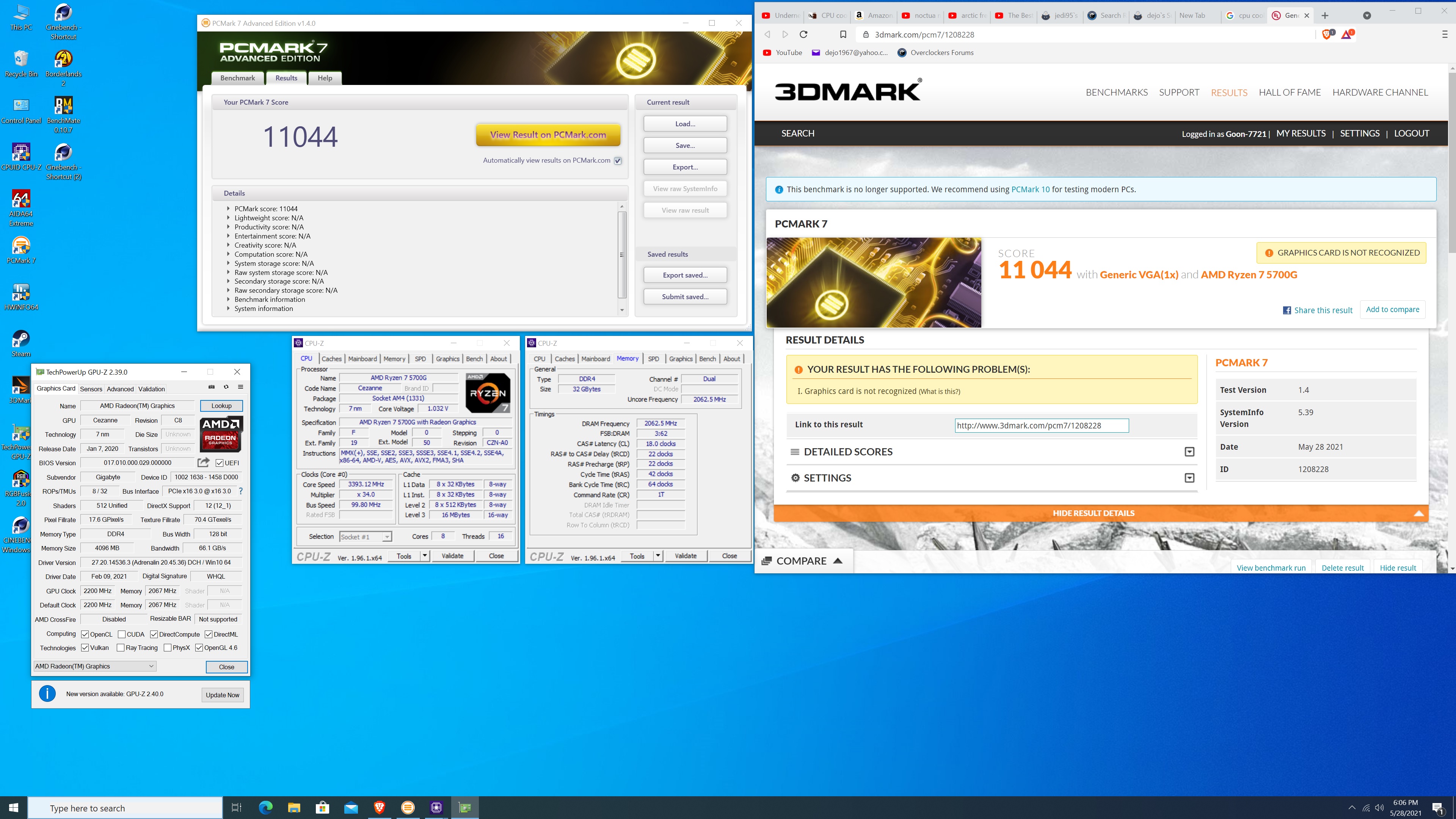Open Brave browser from the taskbar

(379, 807)
